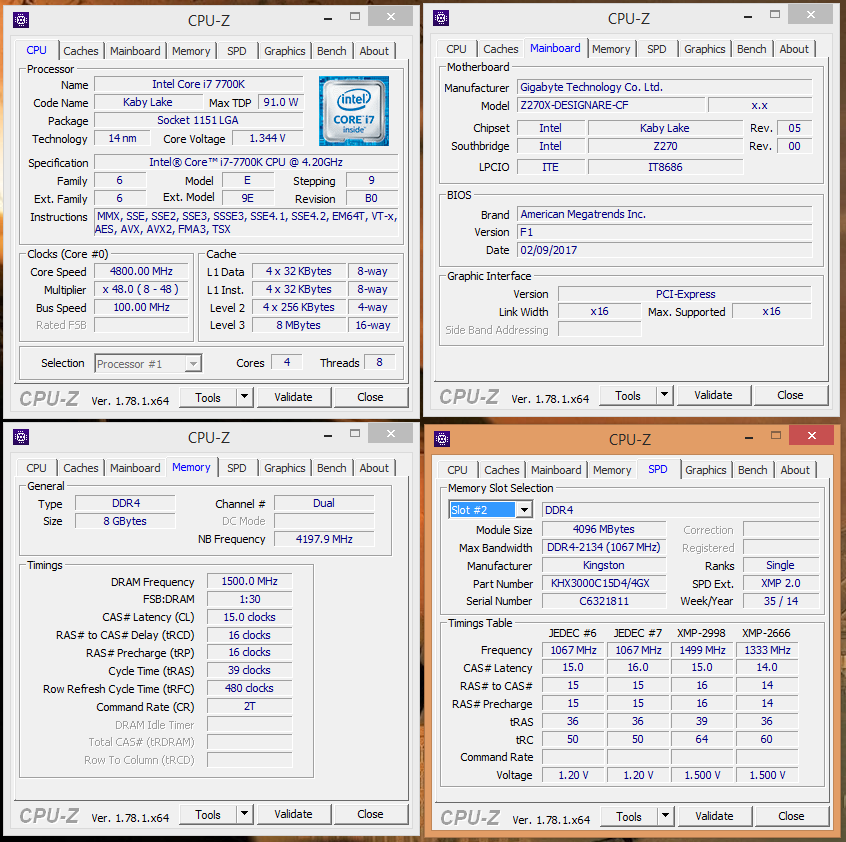Click BIOS Date value '02/09/2017'
Screen dimensions: 846x842
[x=665, y=250]
